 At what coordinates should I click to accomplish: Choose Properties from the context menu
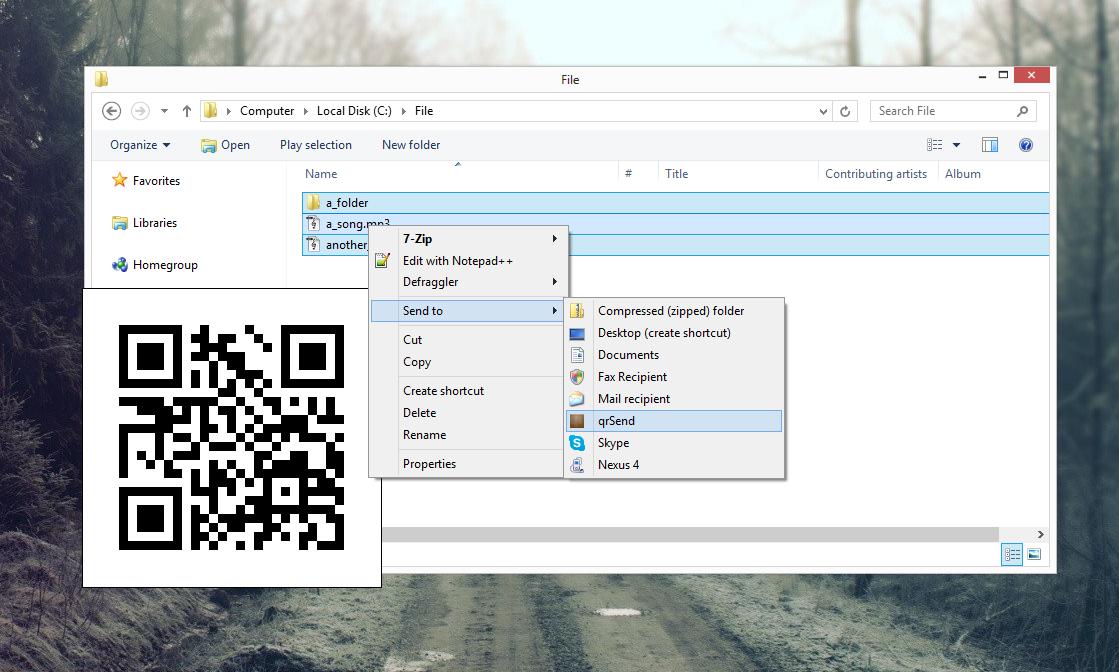tap(429, 464)
